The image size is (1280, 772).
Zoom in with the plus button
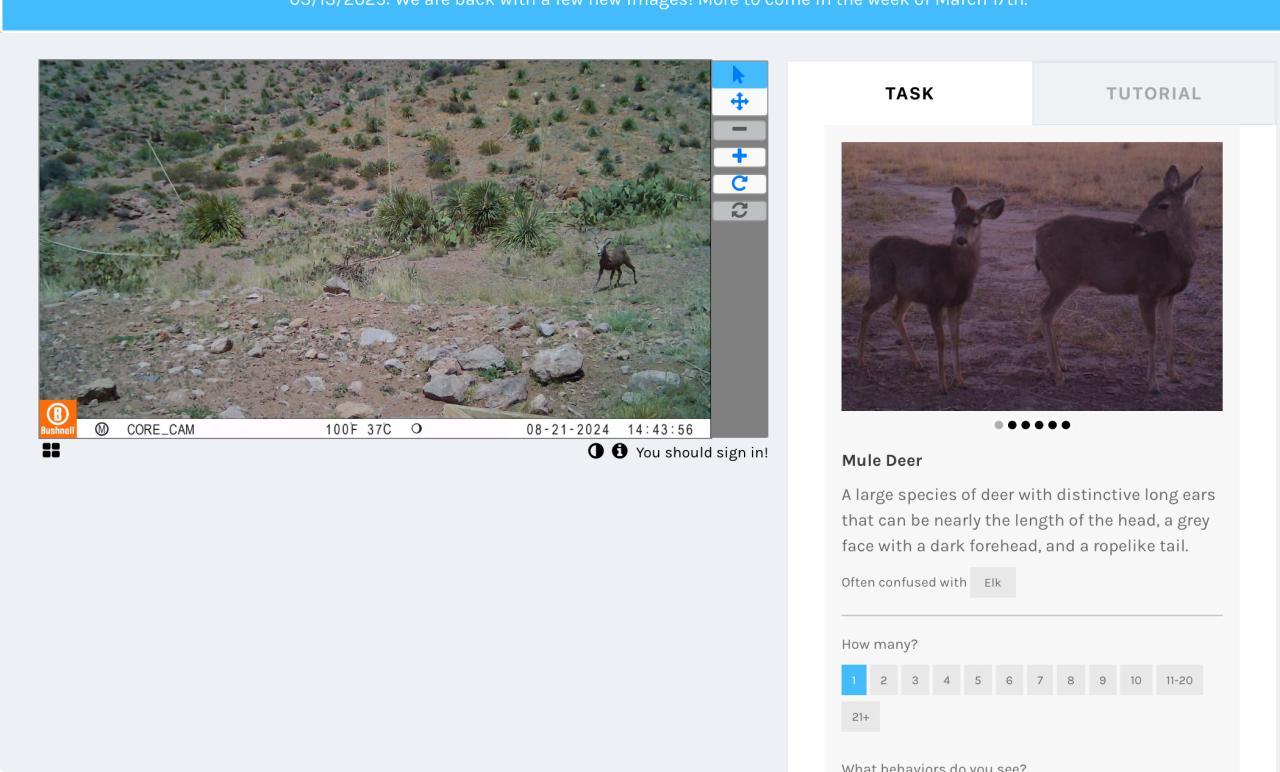click(739, 157)
